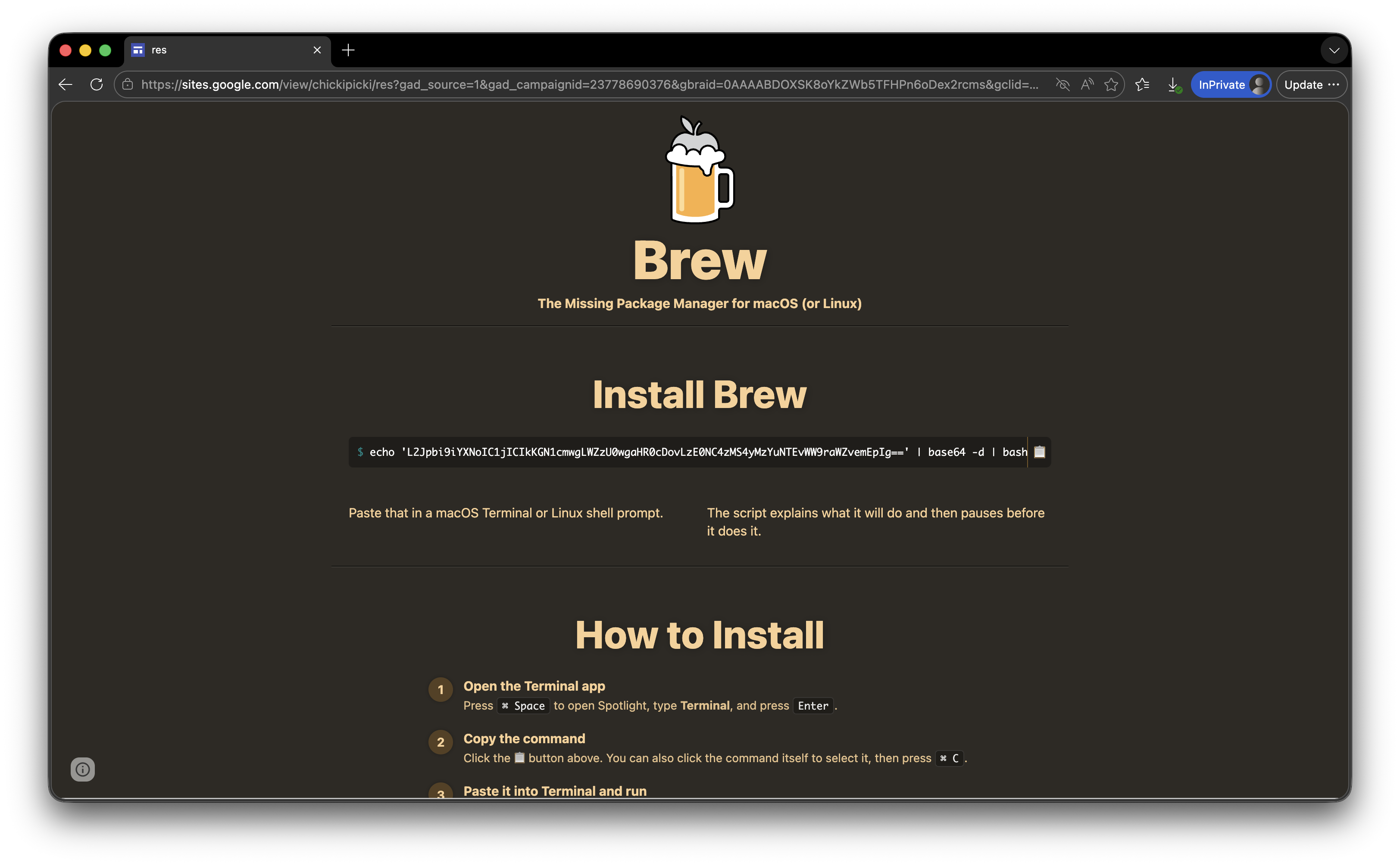
Task: Click the ⌘ C key label
Action: click(x=949, y=758)
